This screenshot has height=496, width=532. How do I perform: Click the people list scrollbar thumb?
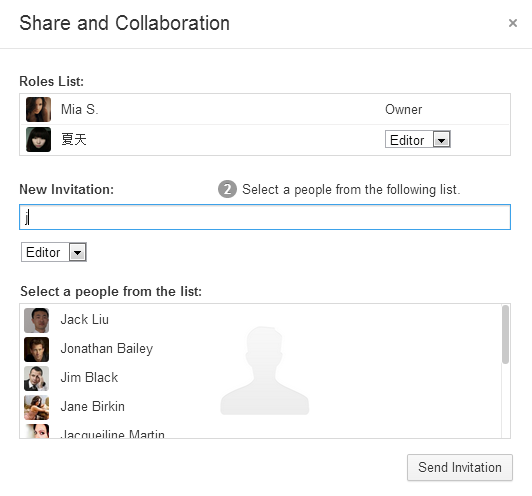tap(505, 334)
